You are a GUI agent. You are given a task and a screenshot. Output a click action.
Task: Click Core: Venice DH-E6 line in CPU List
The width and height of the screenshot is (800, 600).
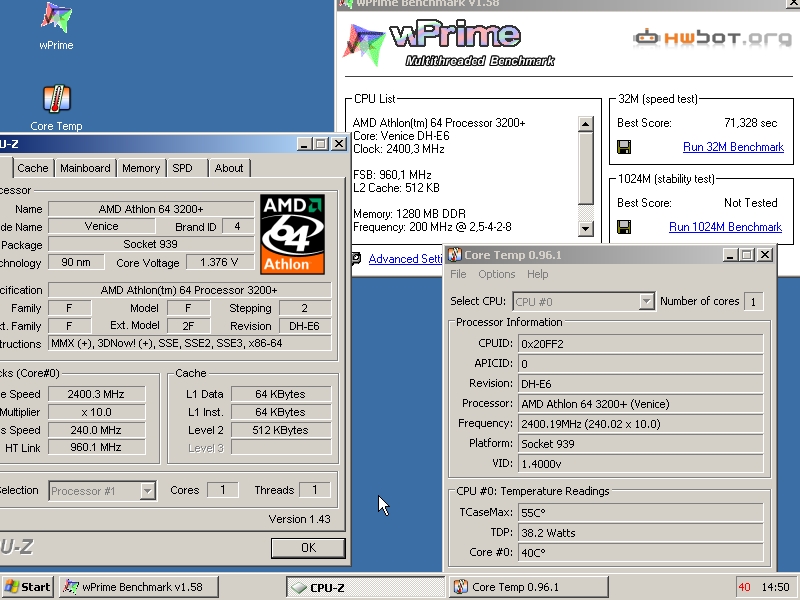(401, 136)
